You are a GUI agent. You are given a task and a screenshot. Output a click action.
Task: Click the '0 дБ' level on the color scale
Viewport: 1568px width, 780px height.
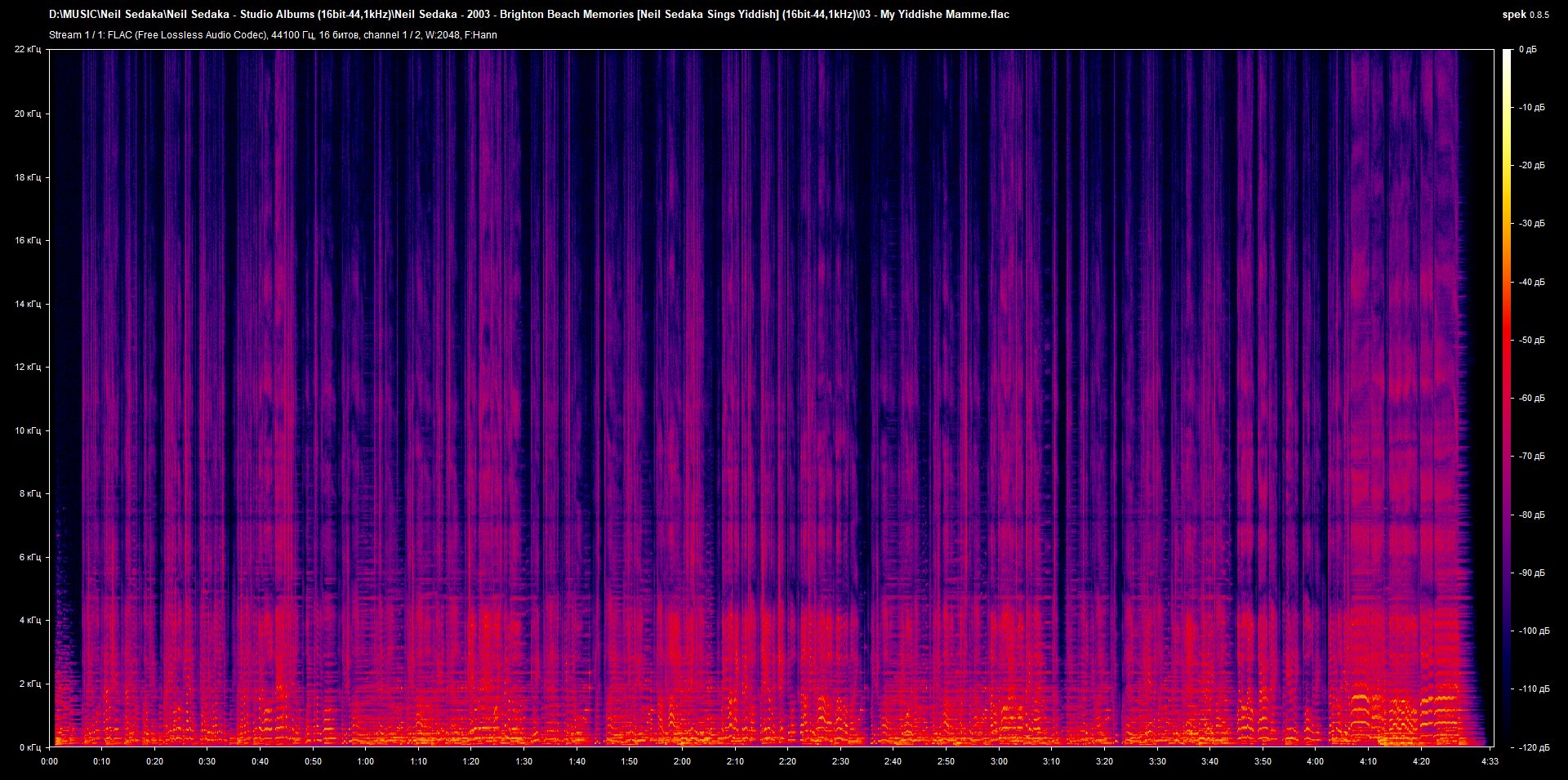tap(1527, 50)
